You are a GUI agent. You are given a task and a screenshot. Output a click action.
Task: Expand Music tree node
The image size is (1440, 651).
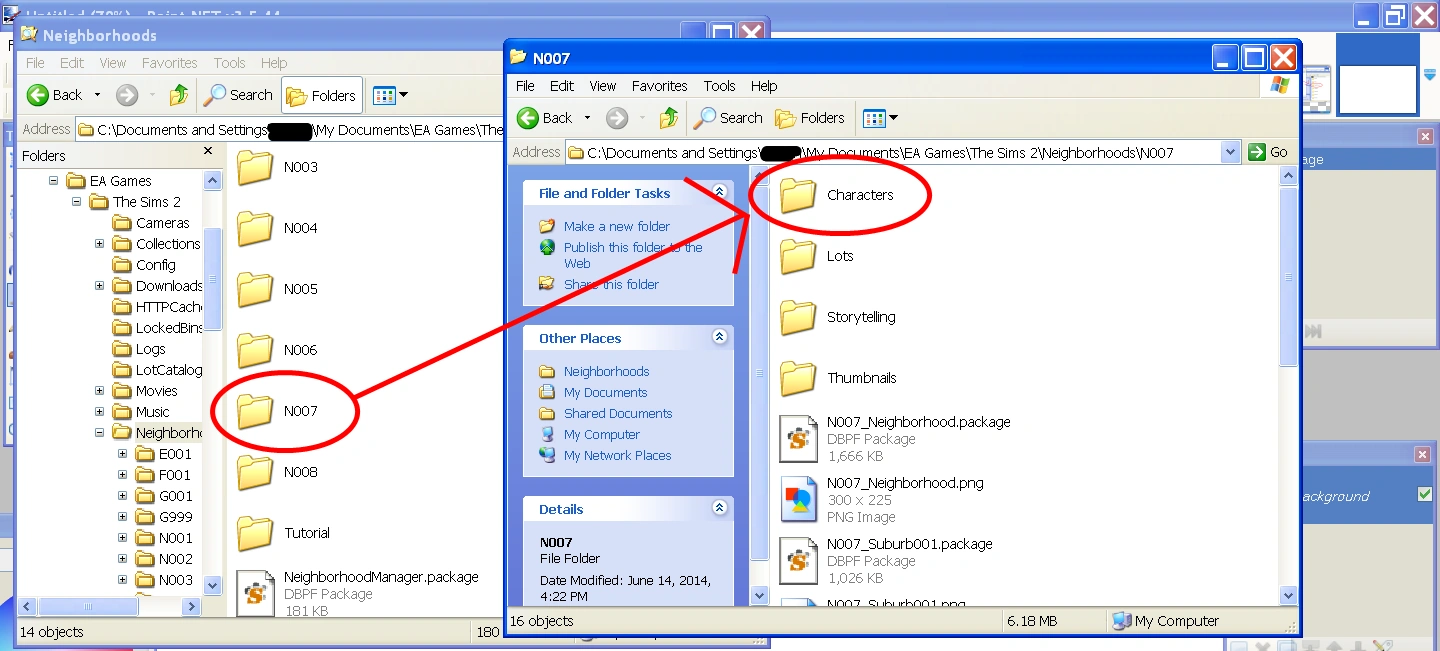[99, 412]
